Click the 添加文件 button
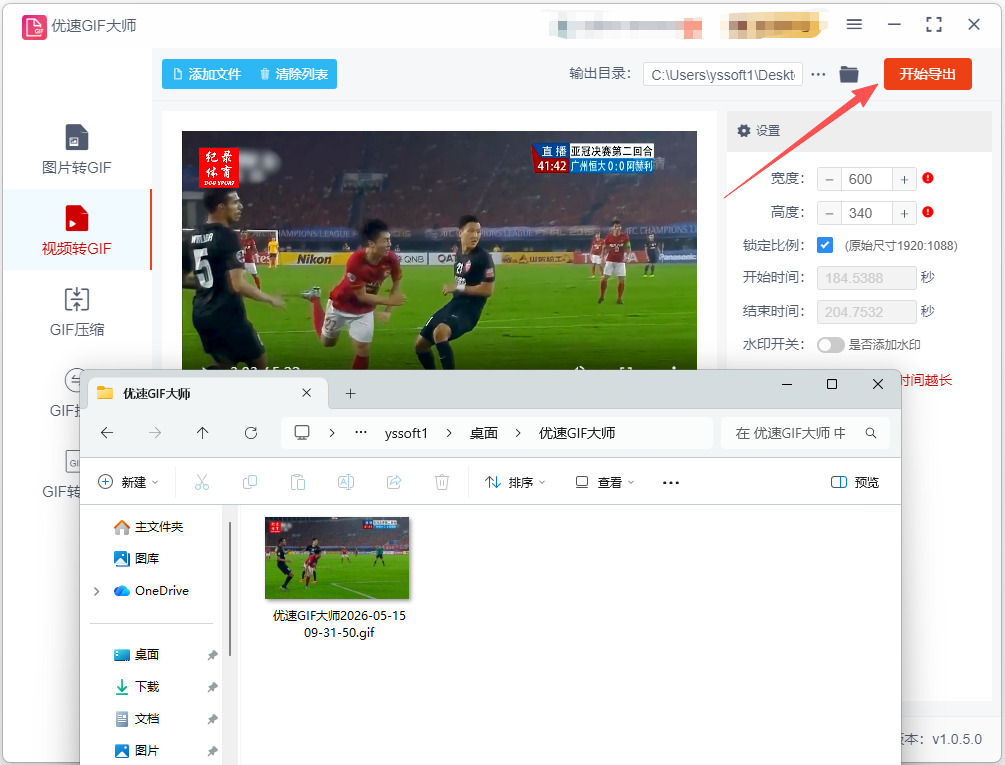 (x=207, y=74)
